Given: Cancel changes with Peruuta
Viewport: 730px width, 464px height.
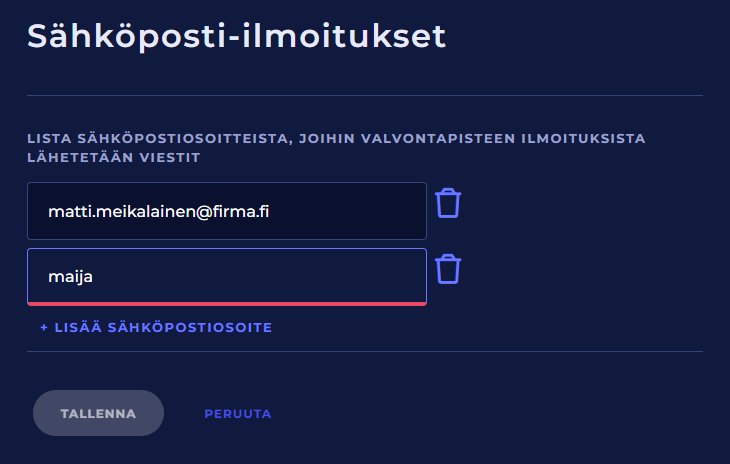Looking at the screenshot, I should [x=238, y=413].
